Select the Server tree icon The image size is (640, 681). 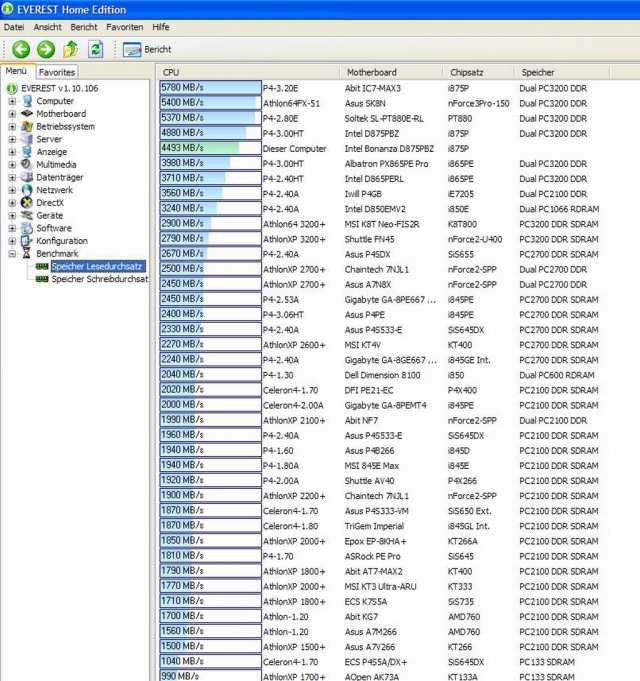pos(27,139)
